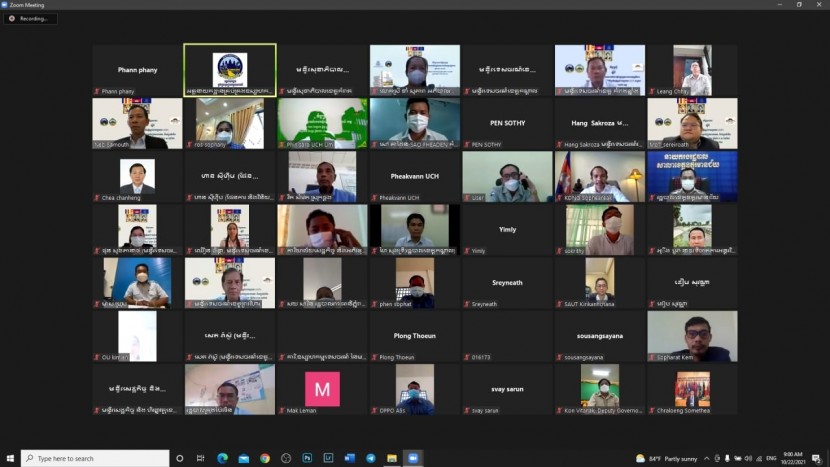
Task: Open Microsoft Word from the taskbar
Action: point(350,458)
